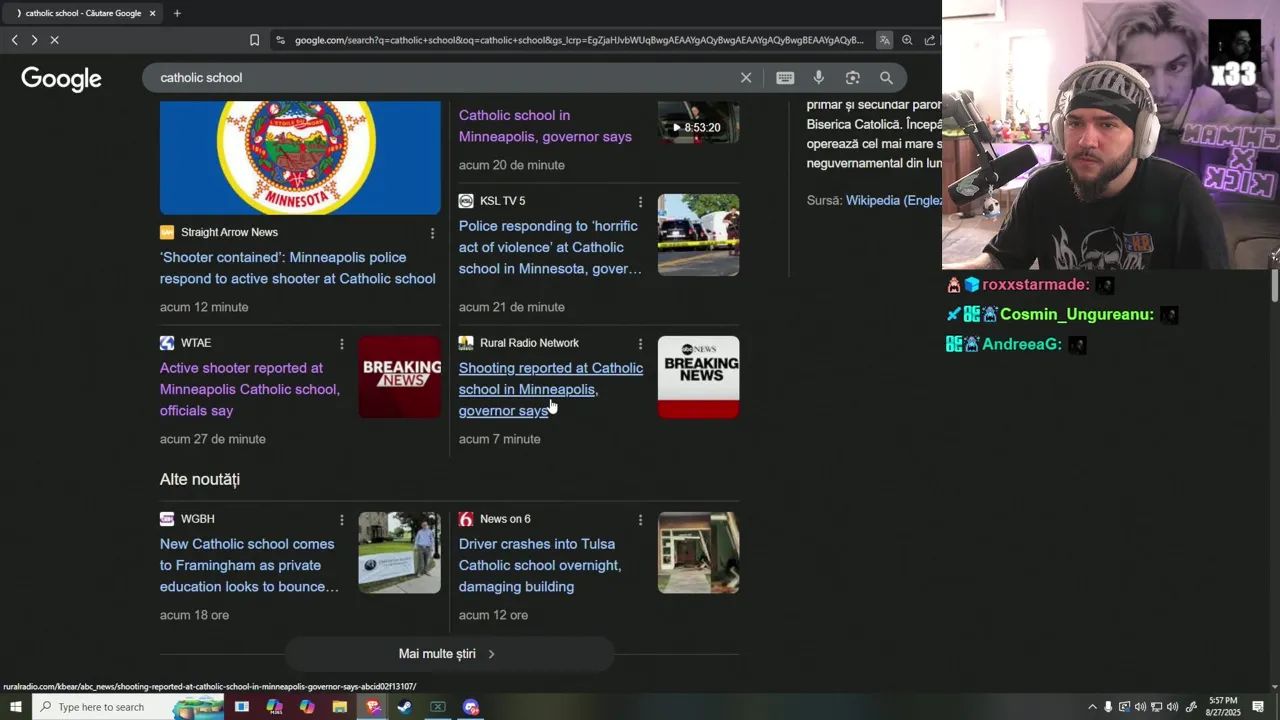This screenshot has height=720, width=1280.
Task: Open more options for Straight Arrow News story
Action: 432,233
